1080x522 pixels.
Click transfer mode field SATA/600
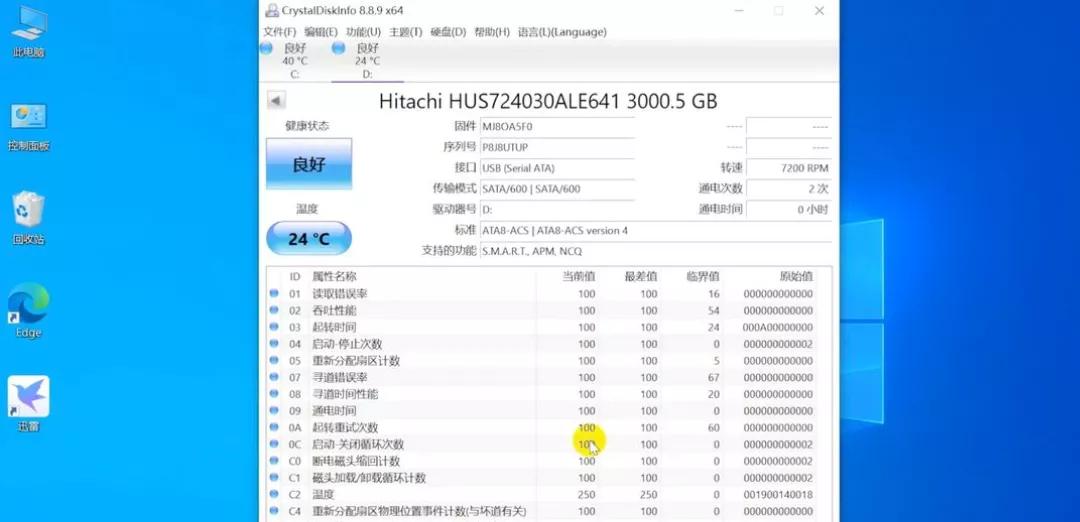(557, 189)
